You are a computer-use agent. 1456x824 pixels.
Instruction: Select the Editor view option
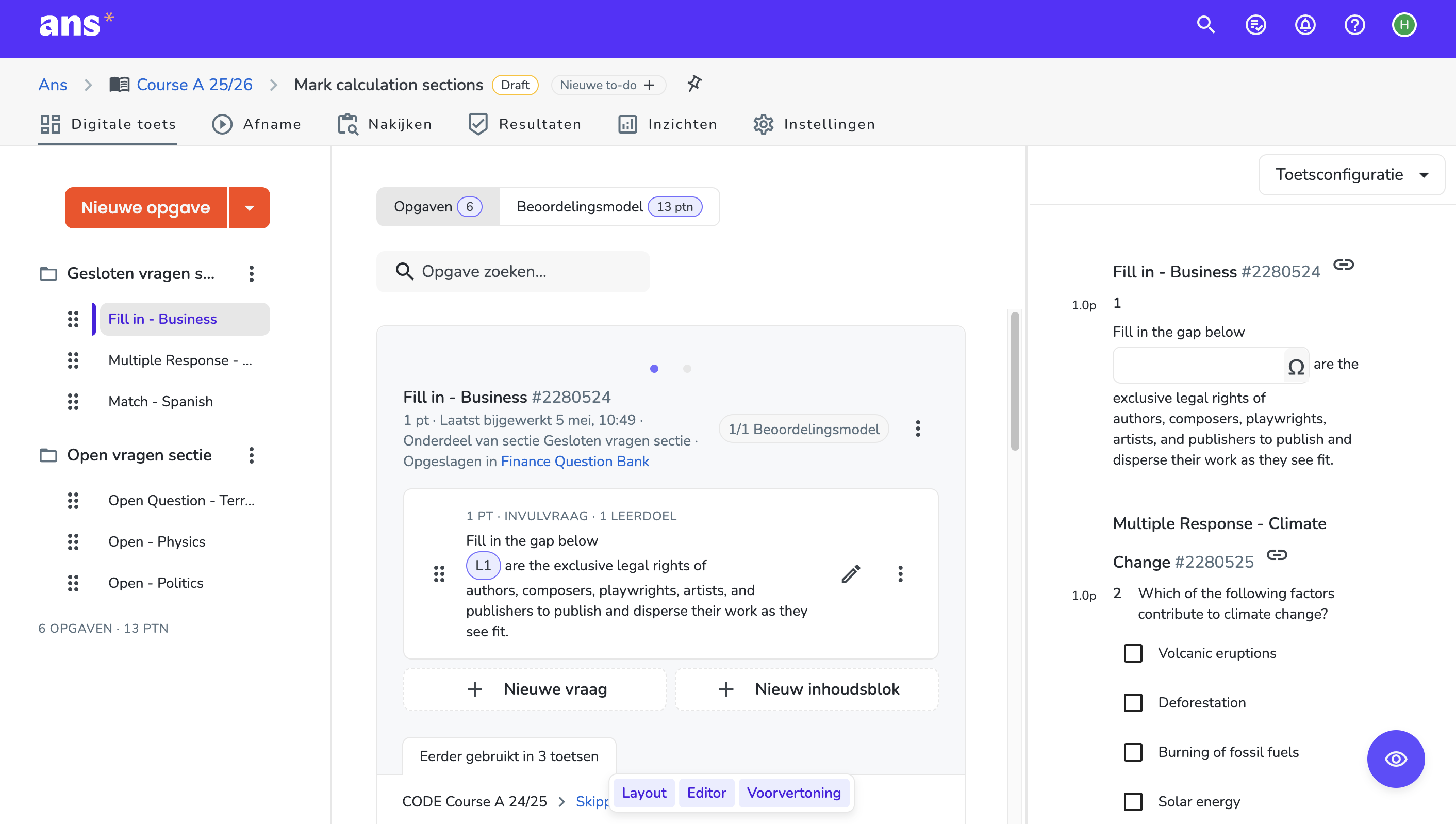coord(706,793)
